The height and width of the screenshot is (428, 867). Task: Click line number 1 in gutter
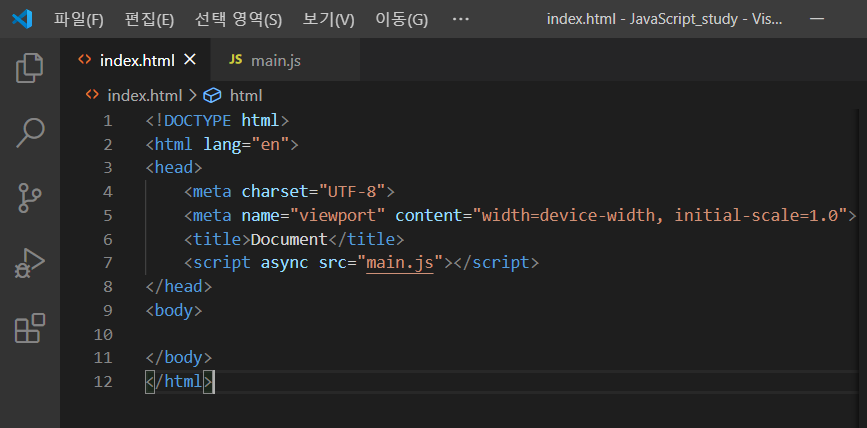[x=107, y=121]
